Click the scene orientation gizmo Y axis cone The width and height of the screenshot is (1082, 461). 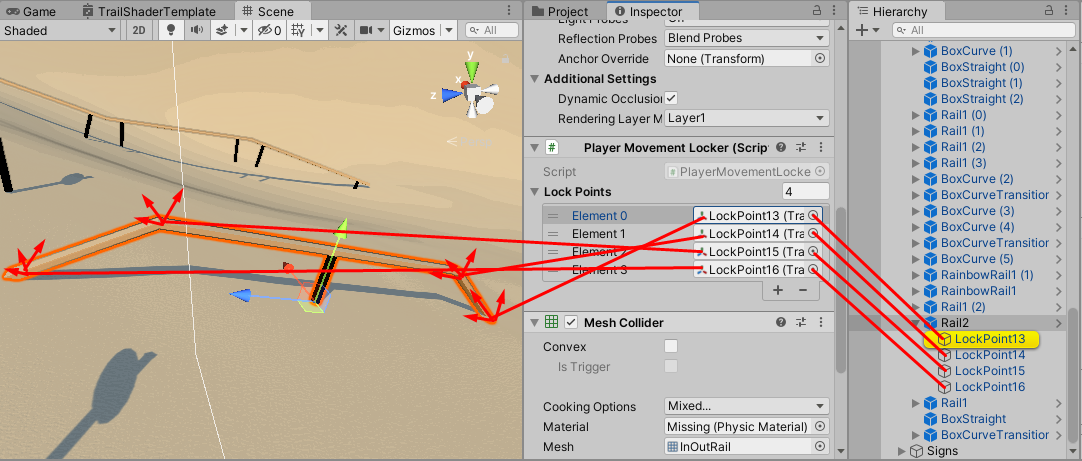pos(472,68)
